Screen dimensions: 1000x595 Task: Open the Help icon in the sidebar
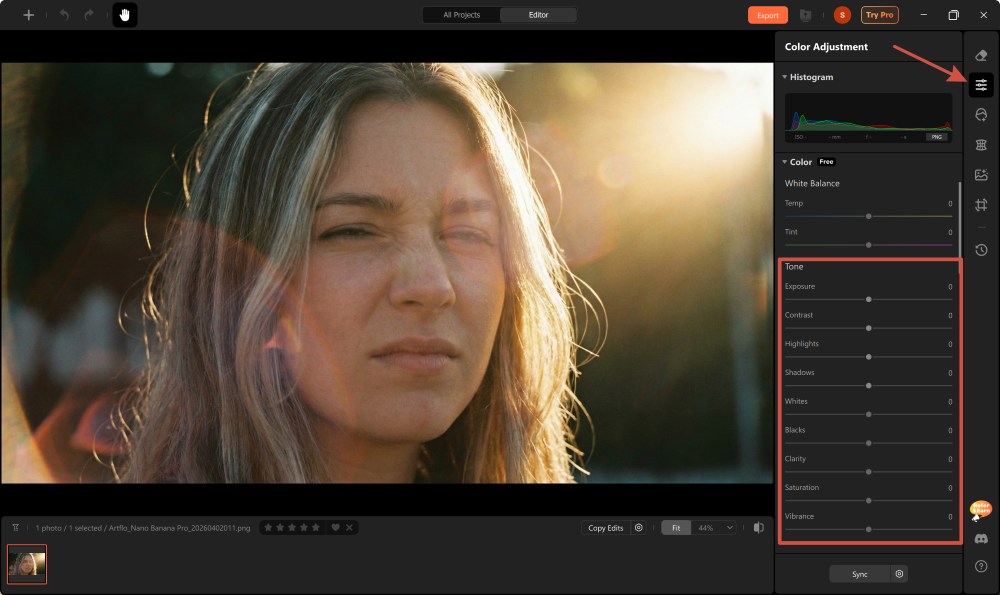pos(981,567)
